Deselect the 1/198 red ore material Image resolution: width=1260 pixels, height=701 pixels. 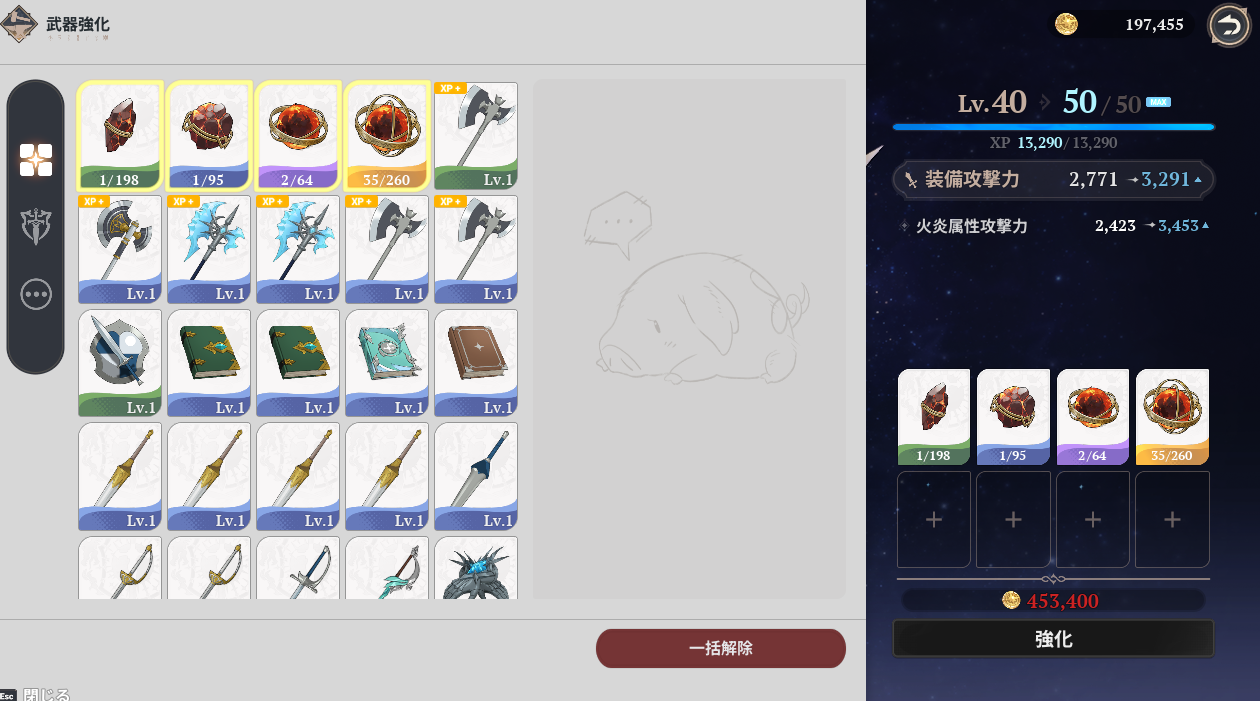pyautogui.click(x=119, y=136)
